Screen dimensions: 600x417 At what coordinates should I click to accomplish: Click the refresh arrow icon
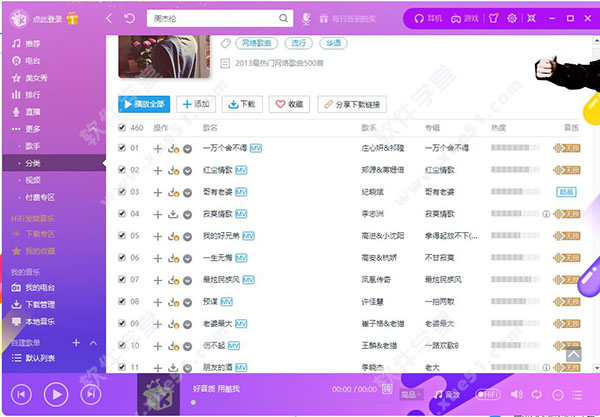[130, 18]
